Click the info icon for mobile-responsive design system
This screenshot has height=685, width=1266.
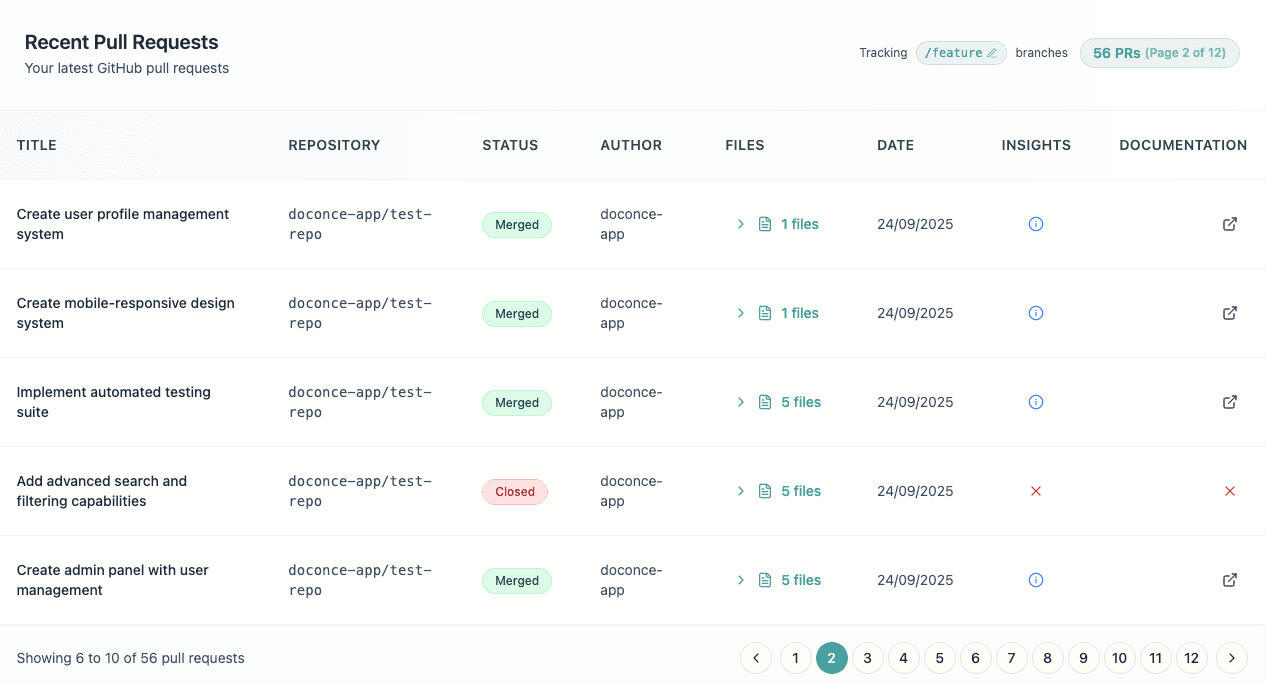[x=1035, y=313]
